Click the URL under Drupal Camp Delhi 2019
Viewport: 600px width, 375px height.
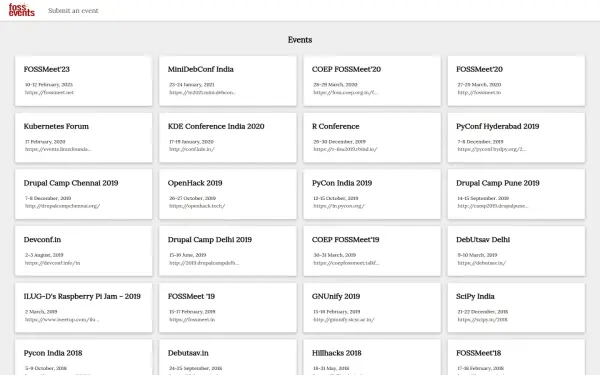(x=204, y=263)
